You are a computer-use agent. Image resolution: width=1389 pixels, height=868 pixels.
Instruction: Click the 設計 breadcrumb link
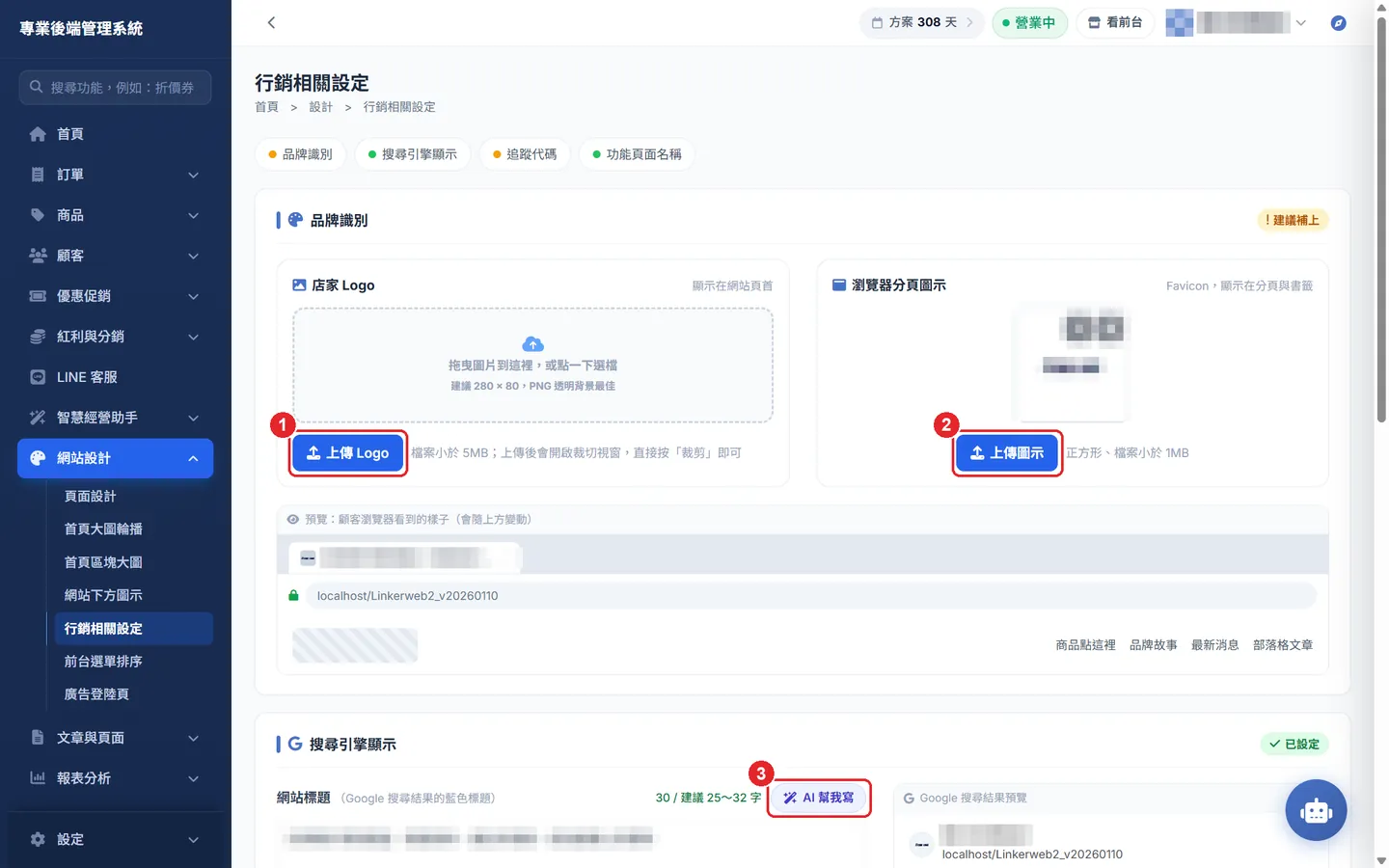coord(320,107)
